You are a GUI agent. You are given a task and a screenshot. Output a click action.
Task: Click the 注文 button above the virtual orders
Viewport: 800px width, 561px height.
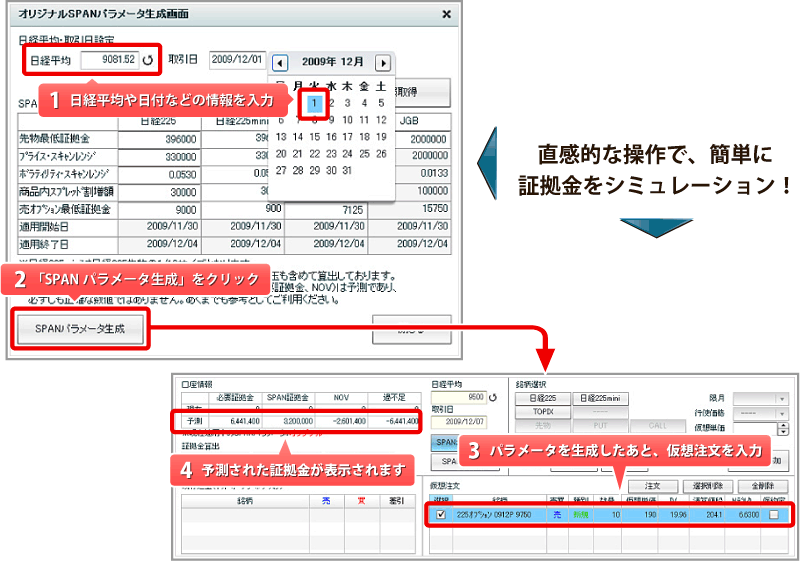pos(653,486)
